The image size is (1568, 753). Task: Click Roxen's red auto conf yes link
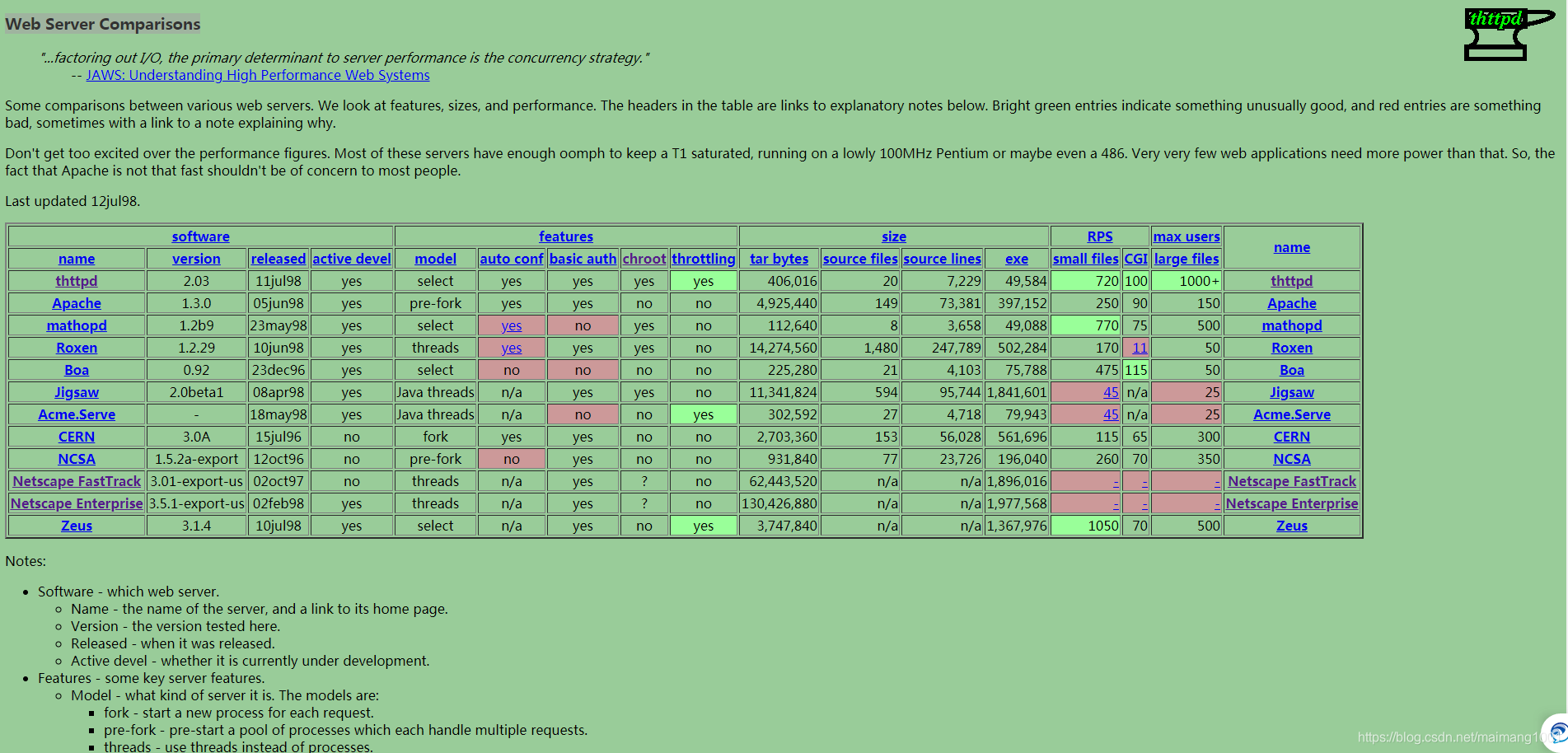tap(512, 348)
